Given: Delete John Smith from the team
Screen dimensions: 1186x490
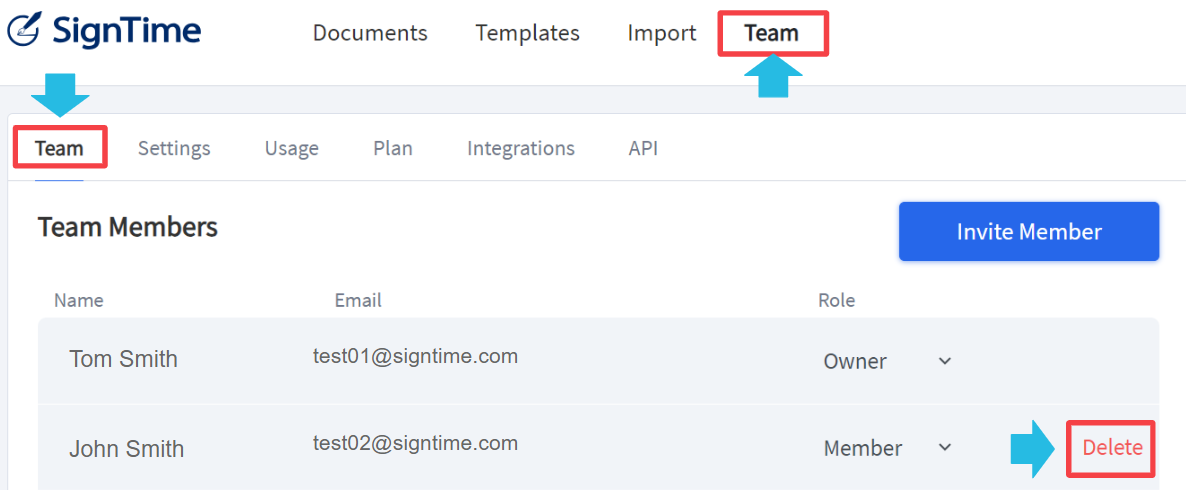Looking at the screenshot, I should (1112, 448).
